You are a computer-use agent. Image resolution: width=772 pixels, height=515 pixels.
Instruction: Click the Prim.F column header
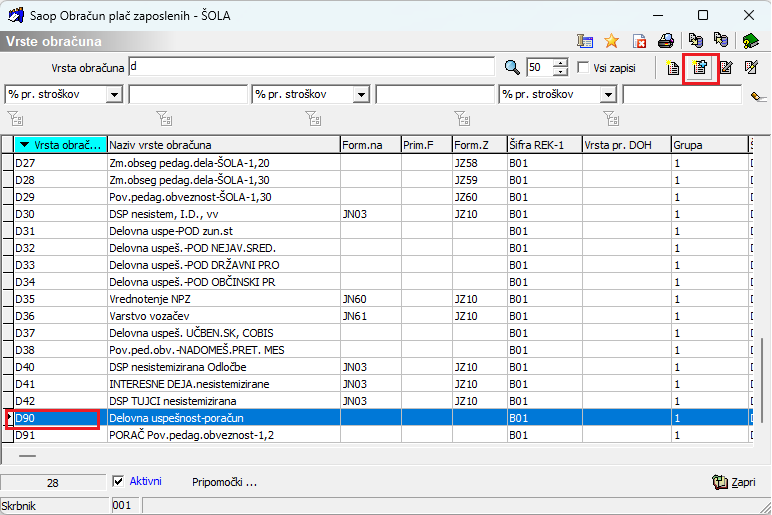[426, 145]
